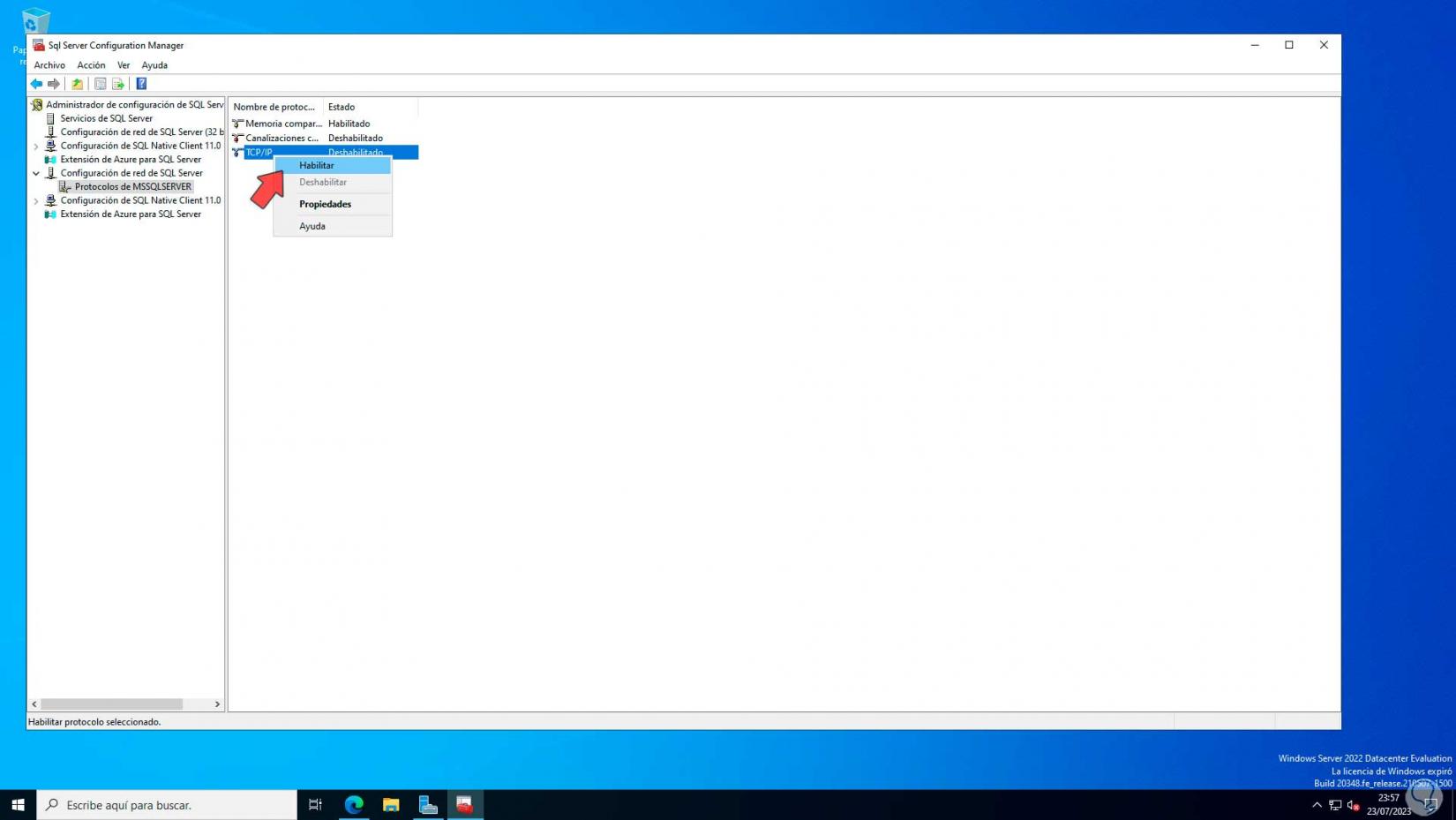Click the Canalizaciones protocol icon
Screen dimensions: 1456x820
click(x=237, y=138)
